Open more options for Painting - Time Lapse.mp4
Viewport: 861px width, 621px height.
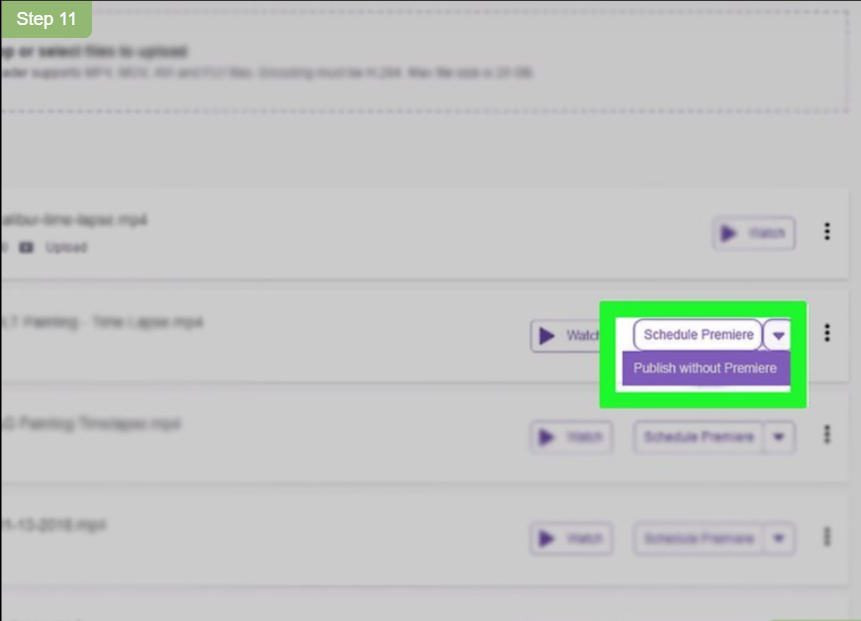(827, 333)
